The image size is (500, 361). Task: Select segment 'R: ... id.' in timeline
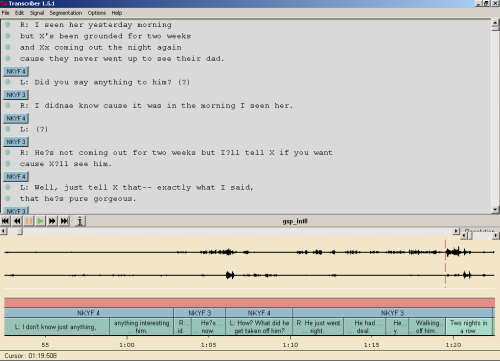point(182,327)
